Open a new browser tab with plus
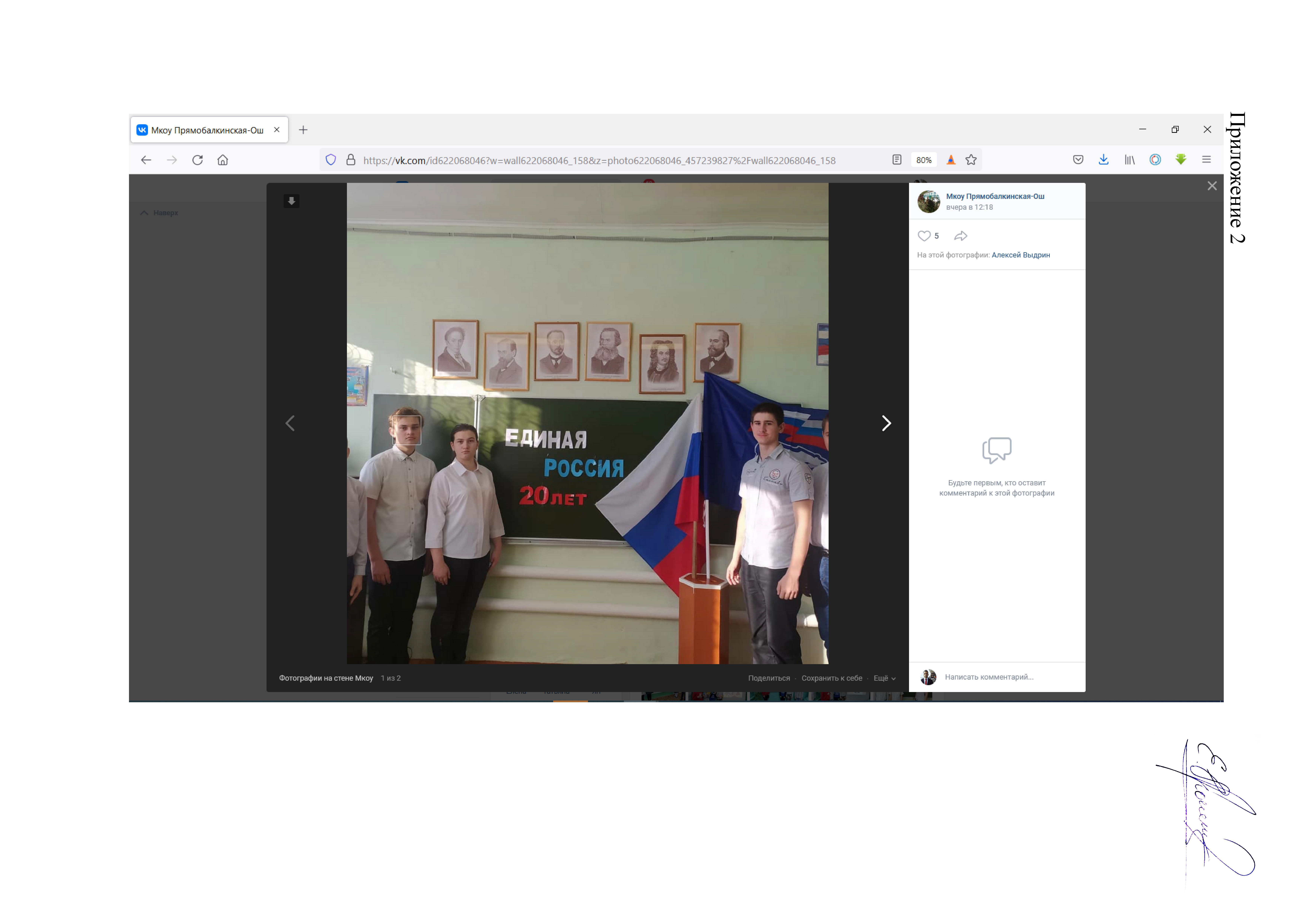 click(303, 130)
